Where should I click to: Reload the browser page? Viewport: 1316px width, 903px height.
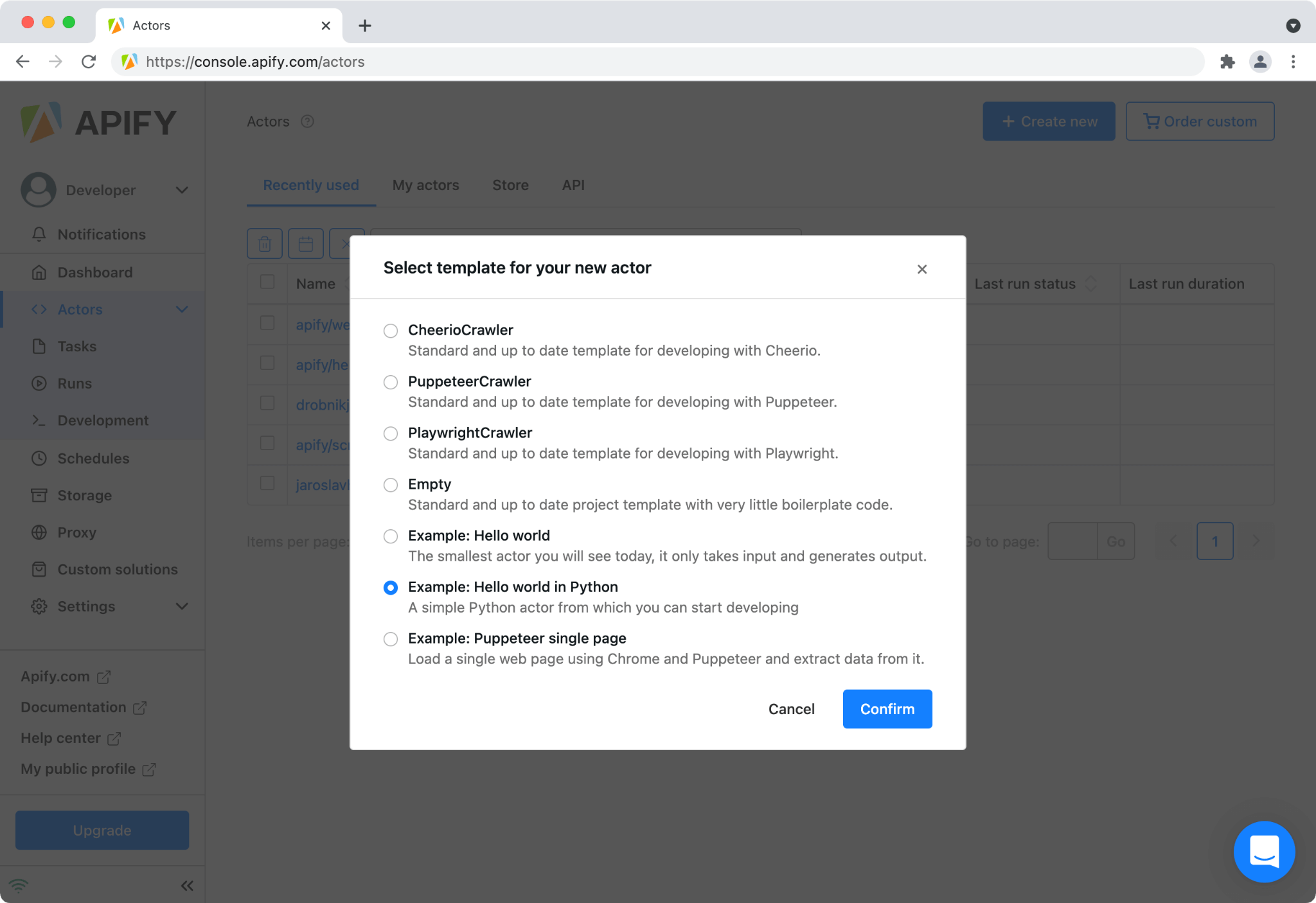point(89,62)
